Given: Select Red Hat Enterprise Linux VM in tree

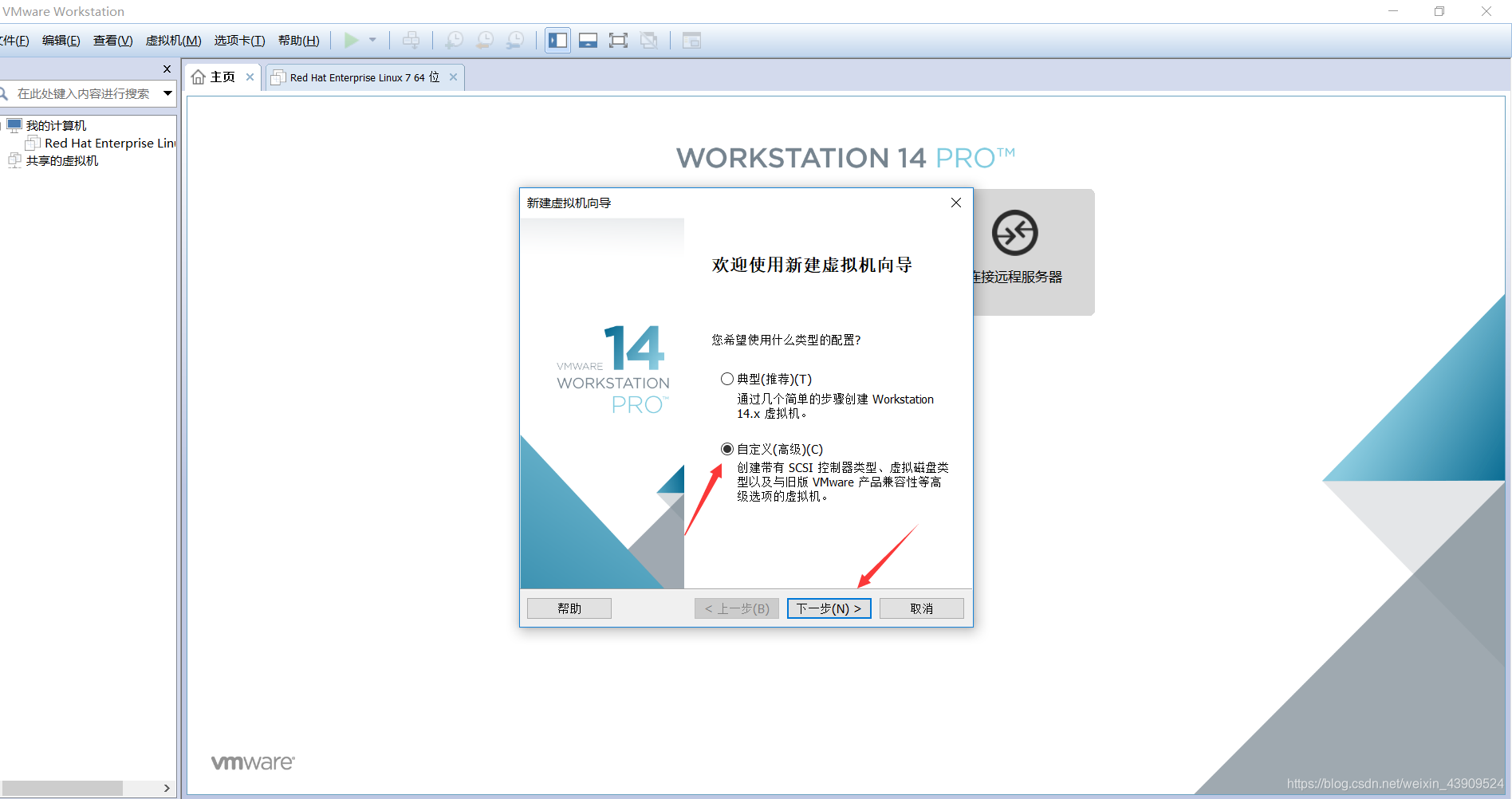Looking at the screenshot, I should click(110, 144).
